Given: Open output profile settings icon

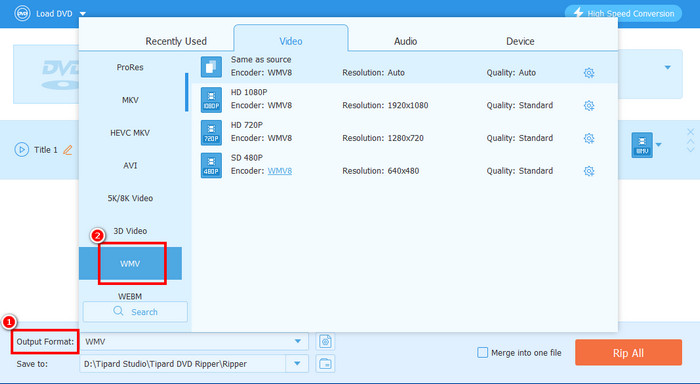Looking at the screenshot, I should point(325,342).
